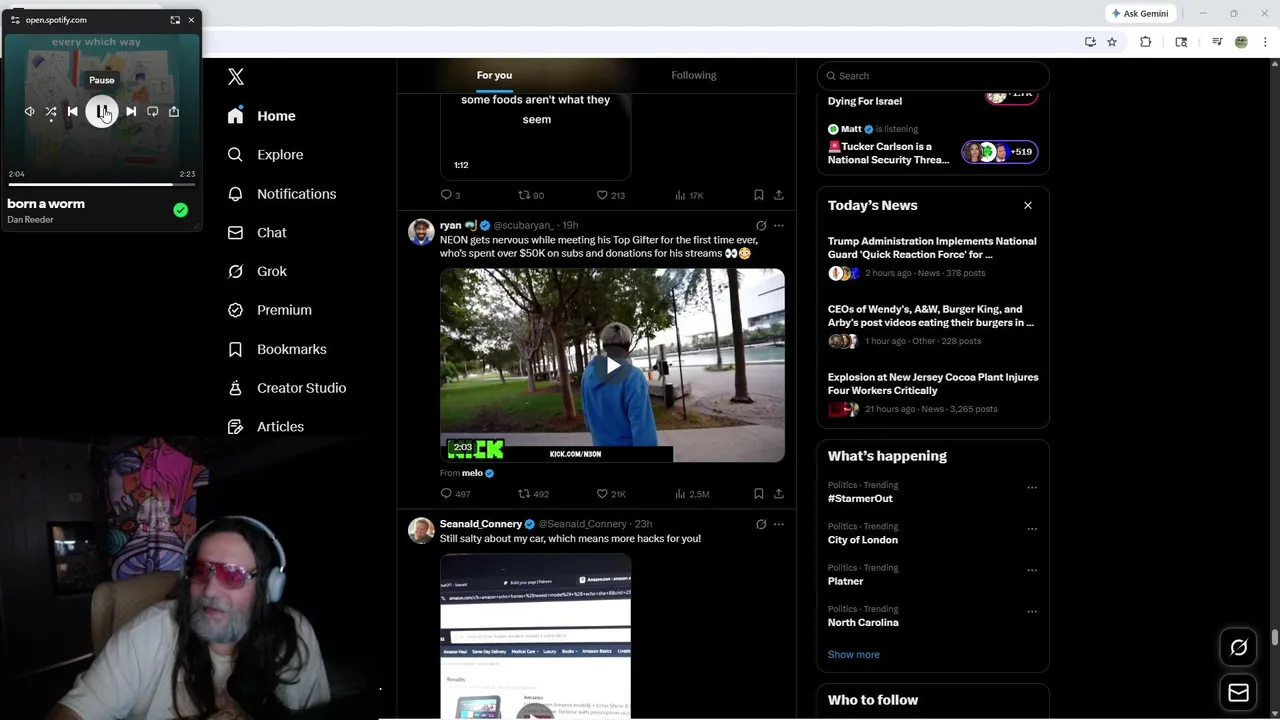This screenshot has height=720, width=1280.
Task: View analytics showing 17K views
Action: click(690, 195)
